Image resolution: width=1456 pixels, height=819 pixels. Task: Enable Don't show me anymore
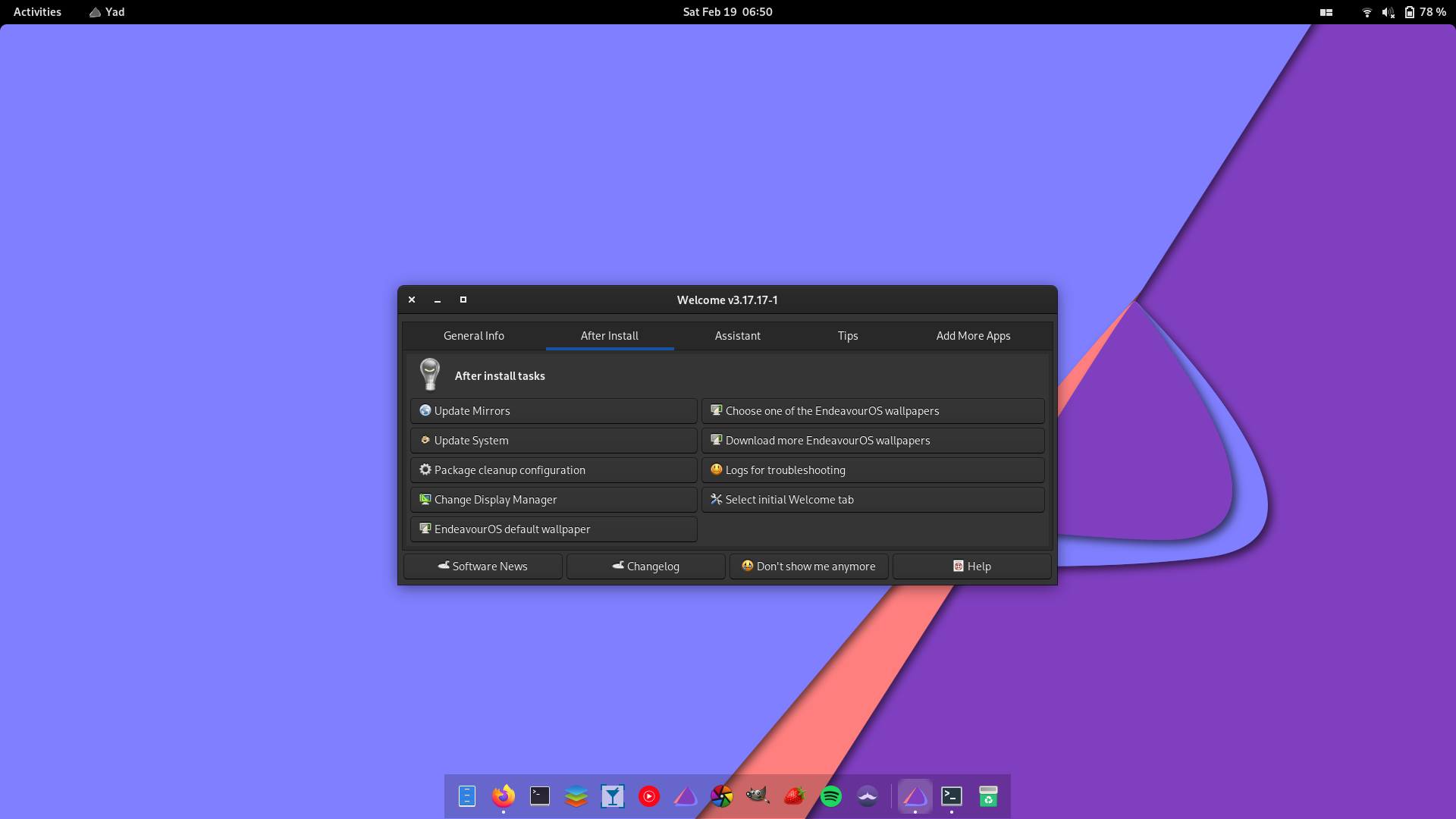[808, 566]
